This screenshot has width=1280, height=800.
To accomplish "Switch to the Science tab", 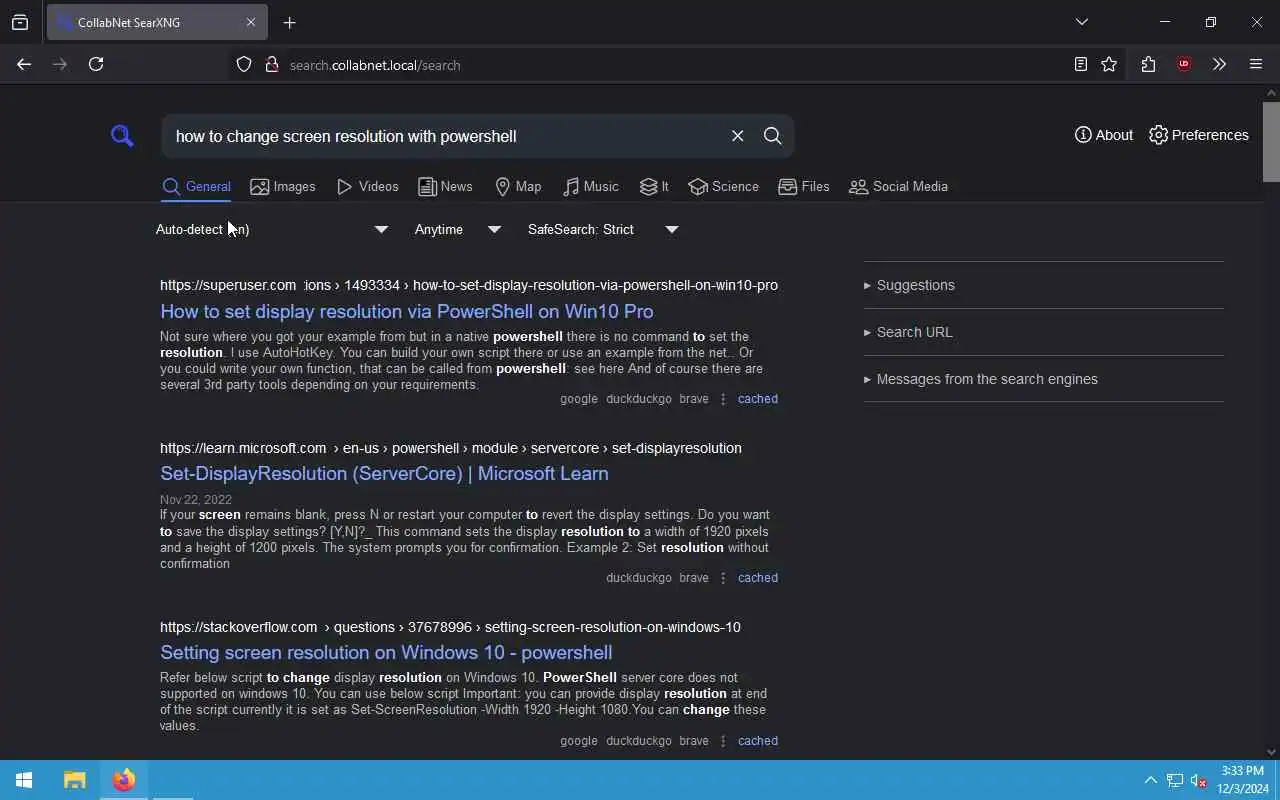I will coord(723,186).
